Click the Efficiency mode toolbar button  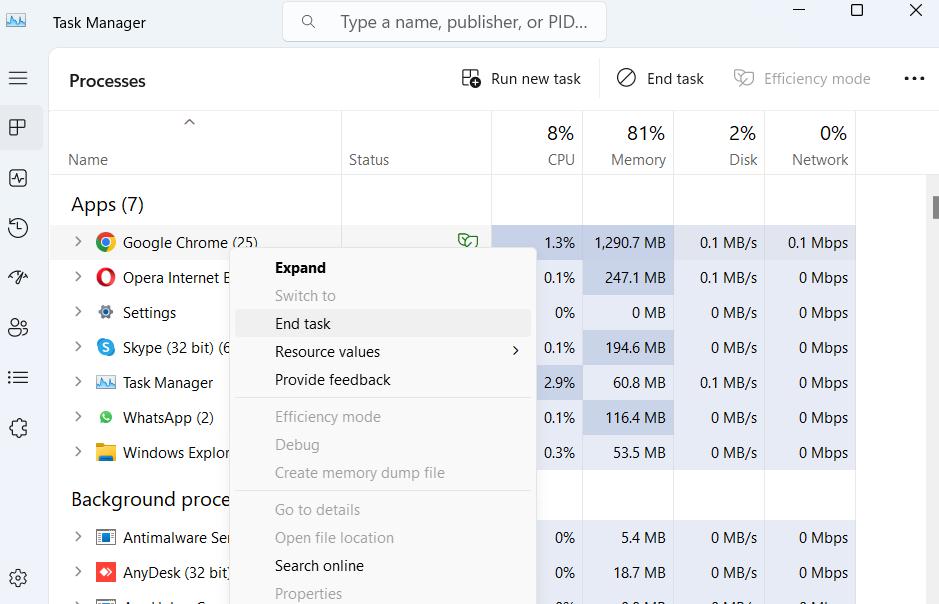click(802, 78)
